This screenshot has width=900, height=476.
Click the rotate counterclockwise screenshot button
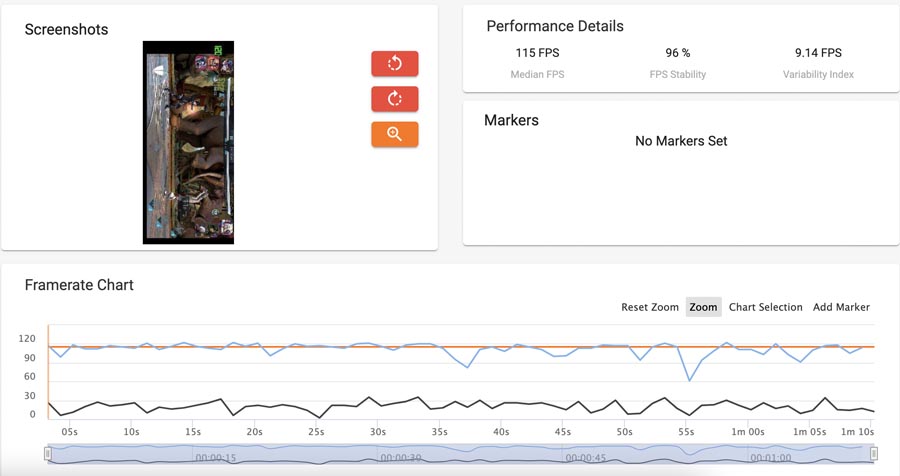point(394,64)
